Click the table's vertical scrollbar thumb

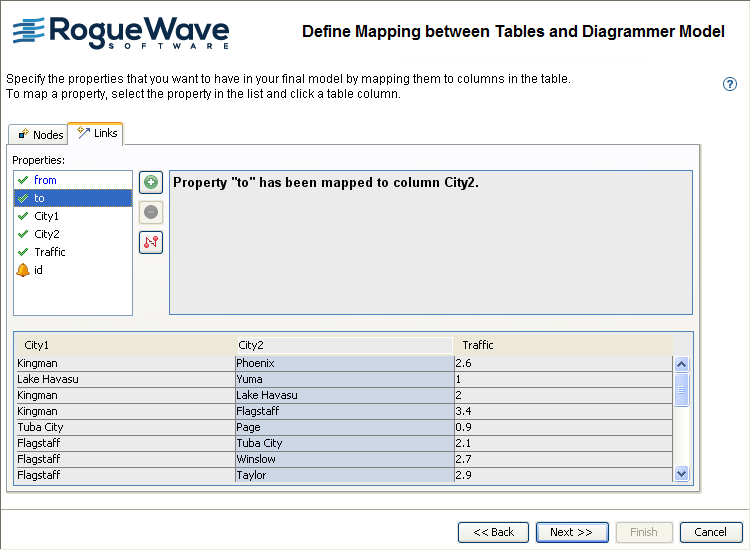[x=682, y=388]
